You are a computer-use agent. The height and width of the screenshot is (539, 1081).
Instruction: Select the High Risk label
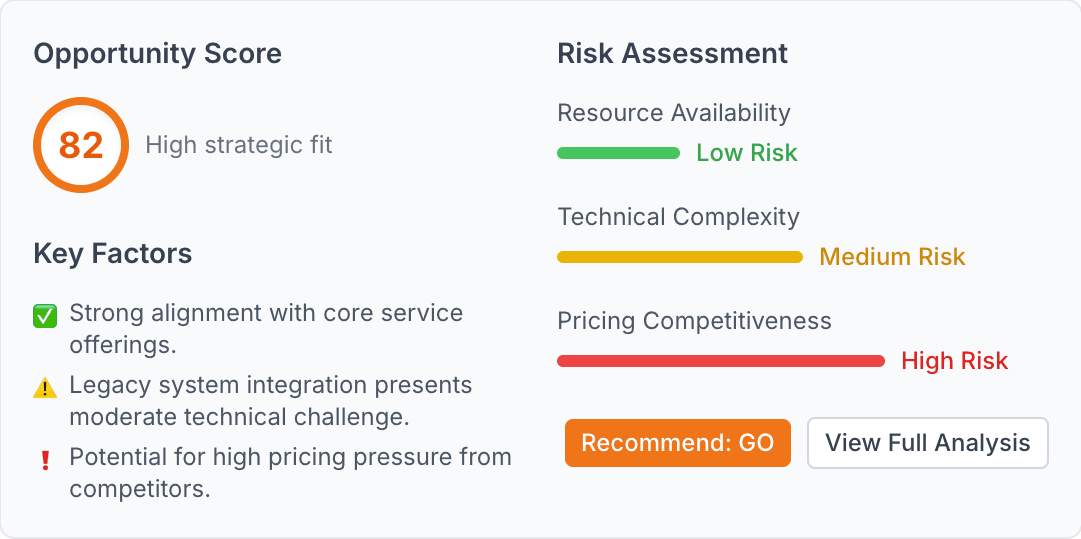(955, 361)
